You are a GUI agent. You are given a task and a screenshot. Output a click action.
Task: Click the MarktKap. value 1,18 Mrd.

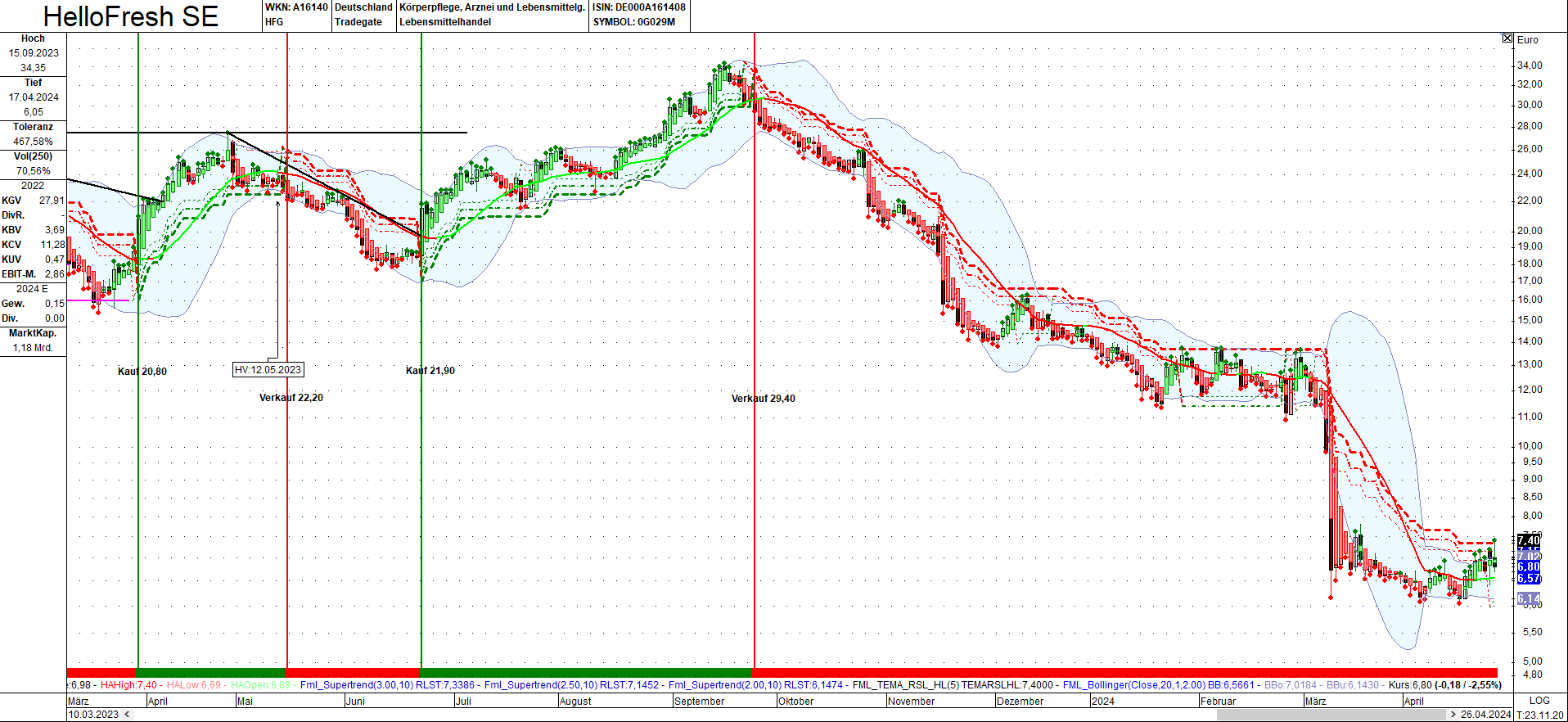click(x=34, y=348)
